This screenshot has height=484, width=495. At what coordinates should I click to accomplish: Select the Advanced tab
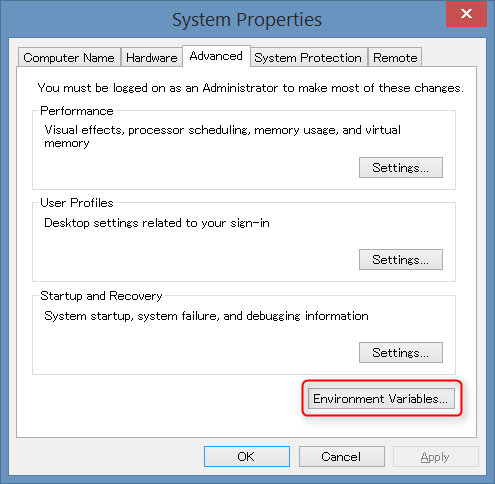point(216,56)
